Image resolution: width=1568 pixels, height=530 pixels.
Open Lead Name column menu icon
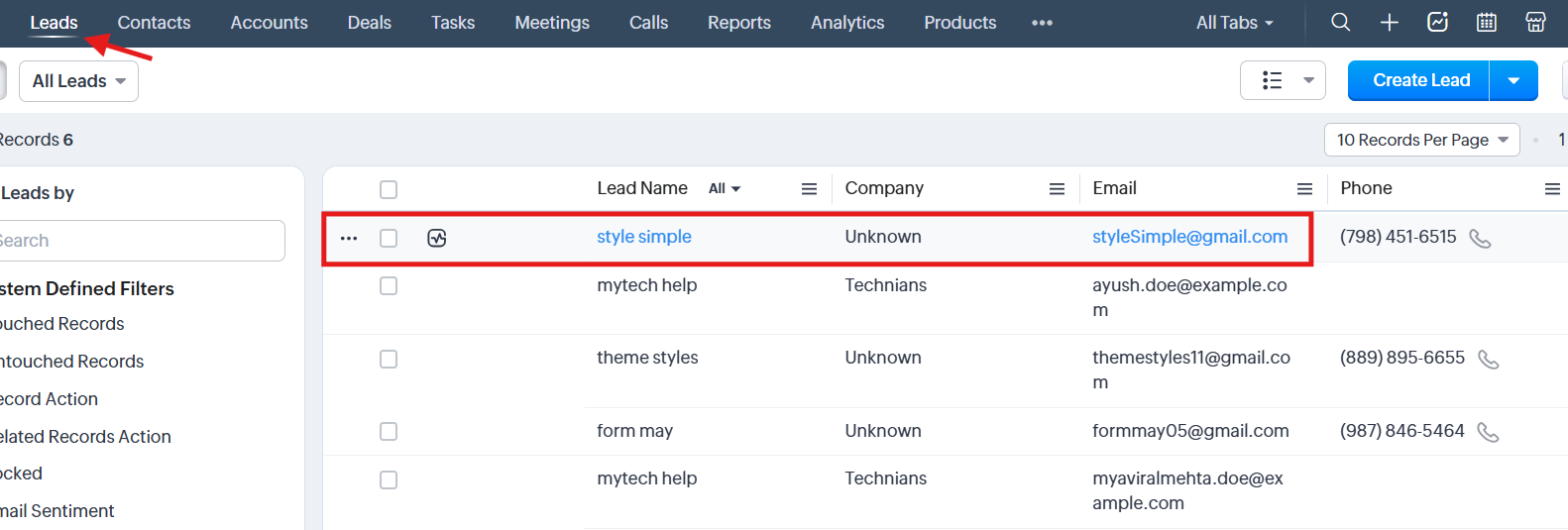[x=809, y=189]
